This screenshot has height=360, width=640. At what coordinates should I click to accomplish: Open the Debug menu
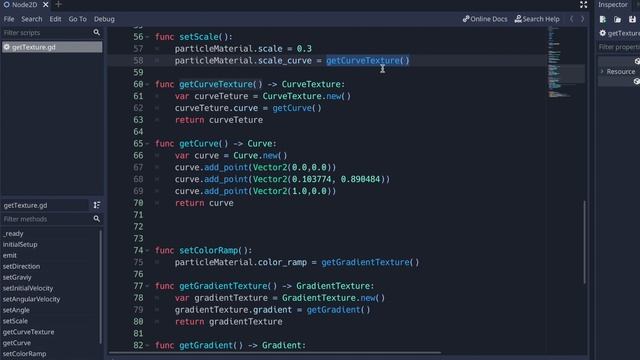click(104, 19)
